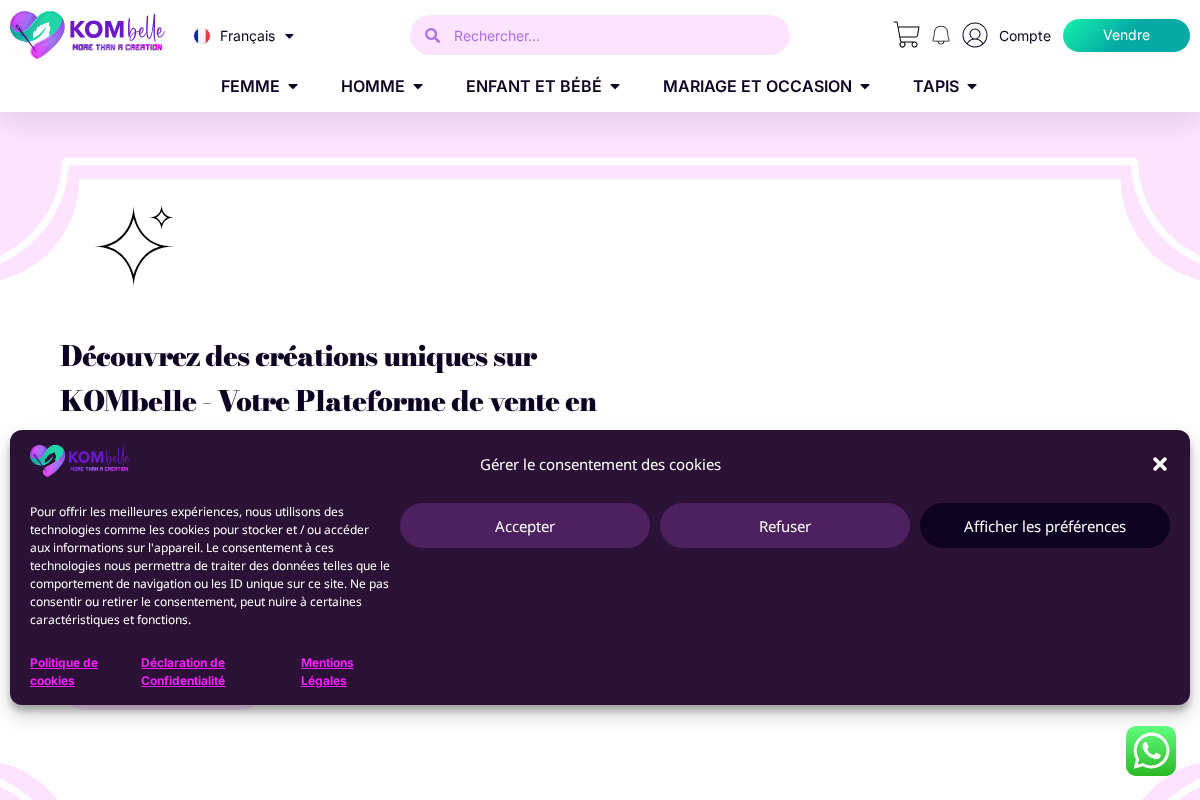Click the KOMbelle logo in header

pos(87,35)
